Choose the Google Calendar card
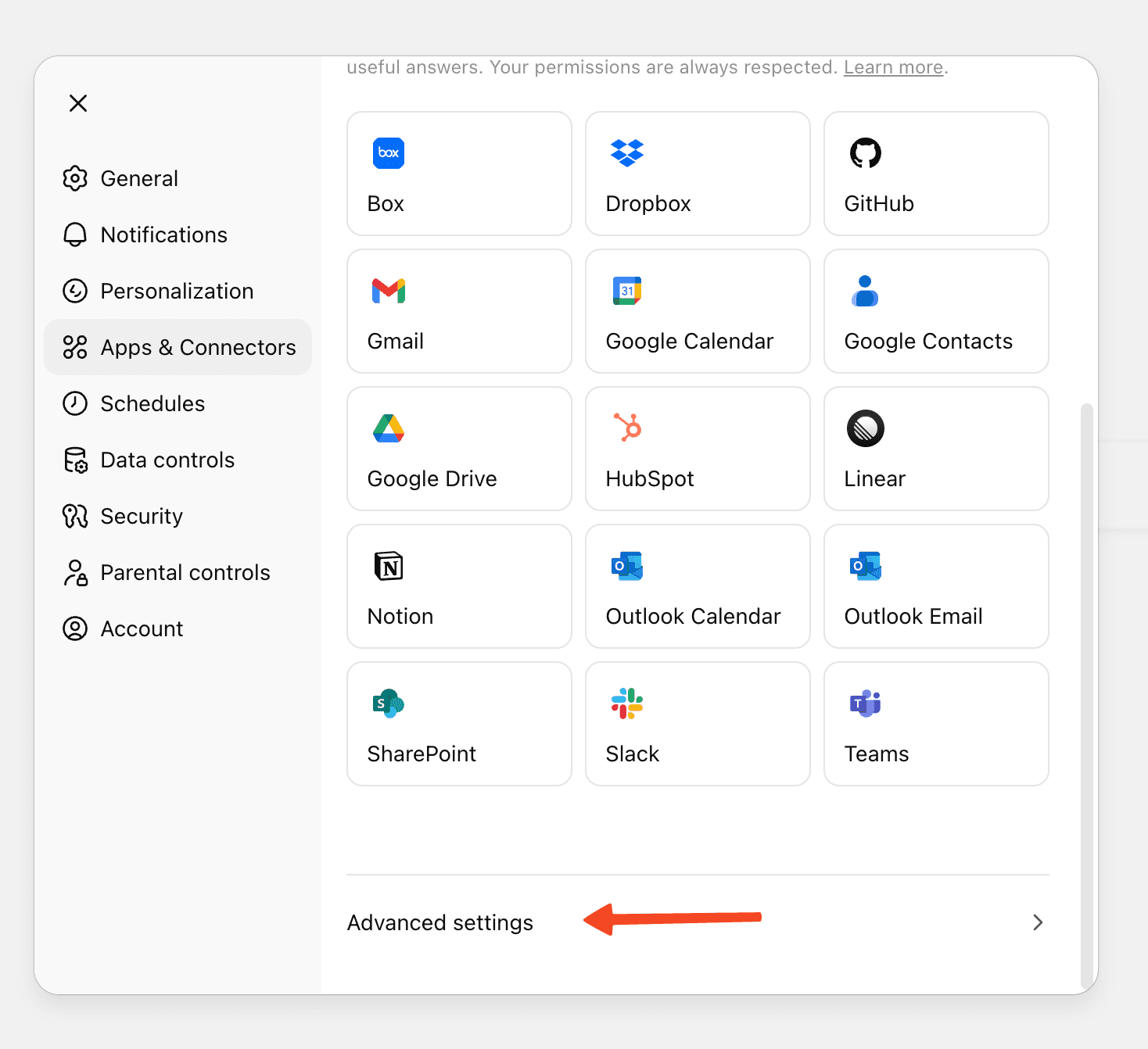The width and height of the screenshot is (1148, 1049). pyautogui.click(x=698, y=311)
